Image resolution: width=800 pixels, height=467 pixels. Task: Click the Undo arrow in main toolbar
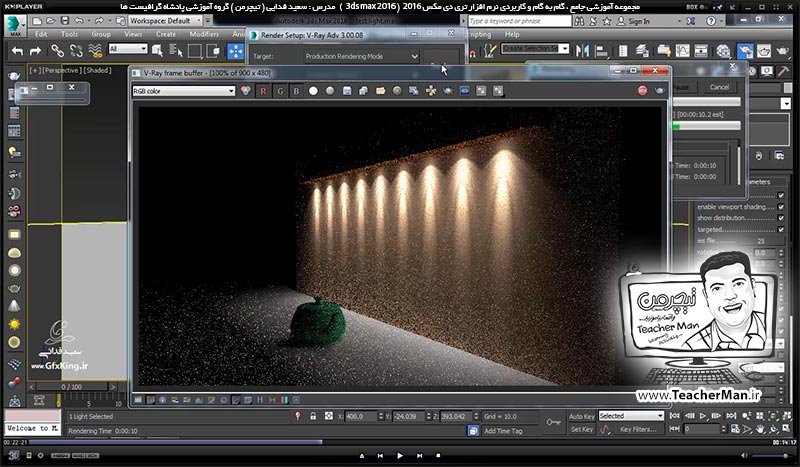pos(17,51)
